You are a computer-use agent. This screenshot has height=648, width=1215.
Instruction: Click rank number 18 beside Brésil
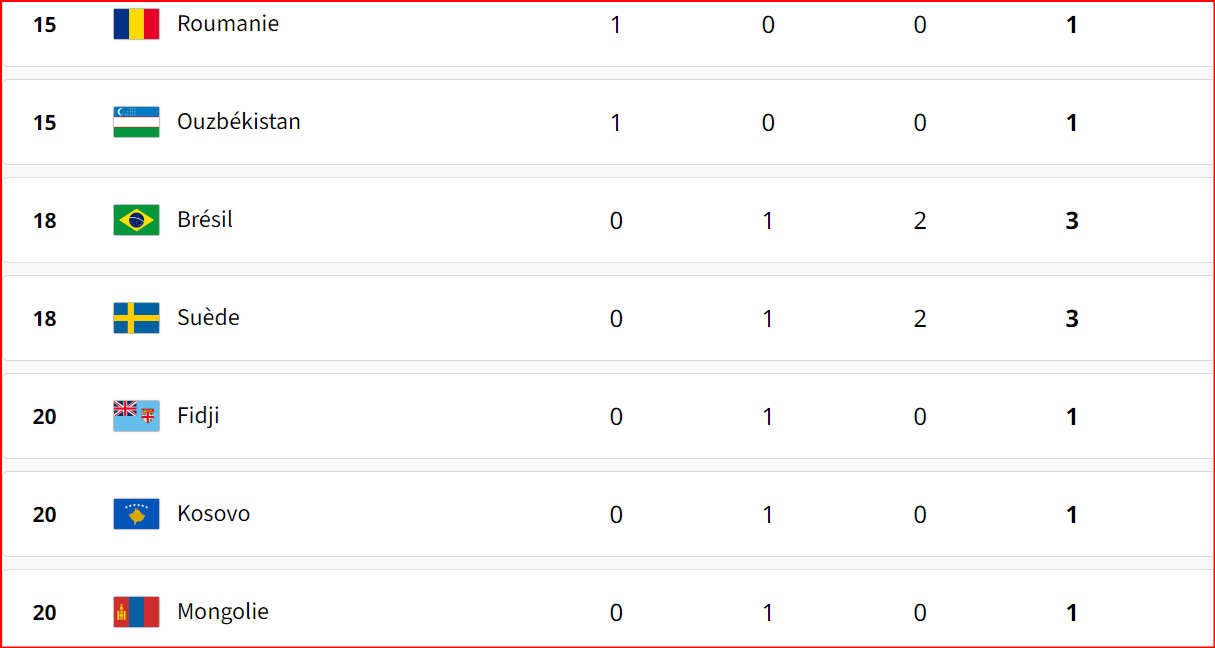pyautogui.click(x=45, y=221)
